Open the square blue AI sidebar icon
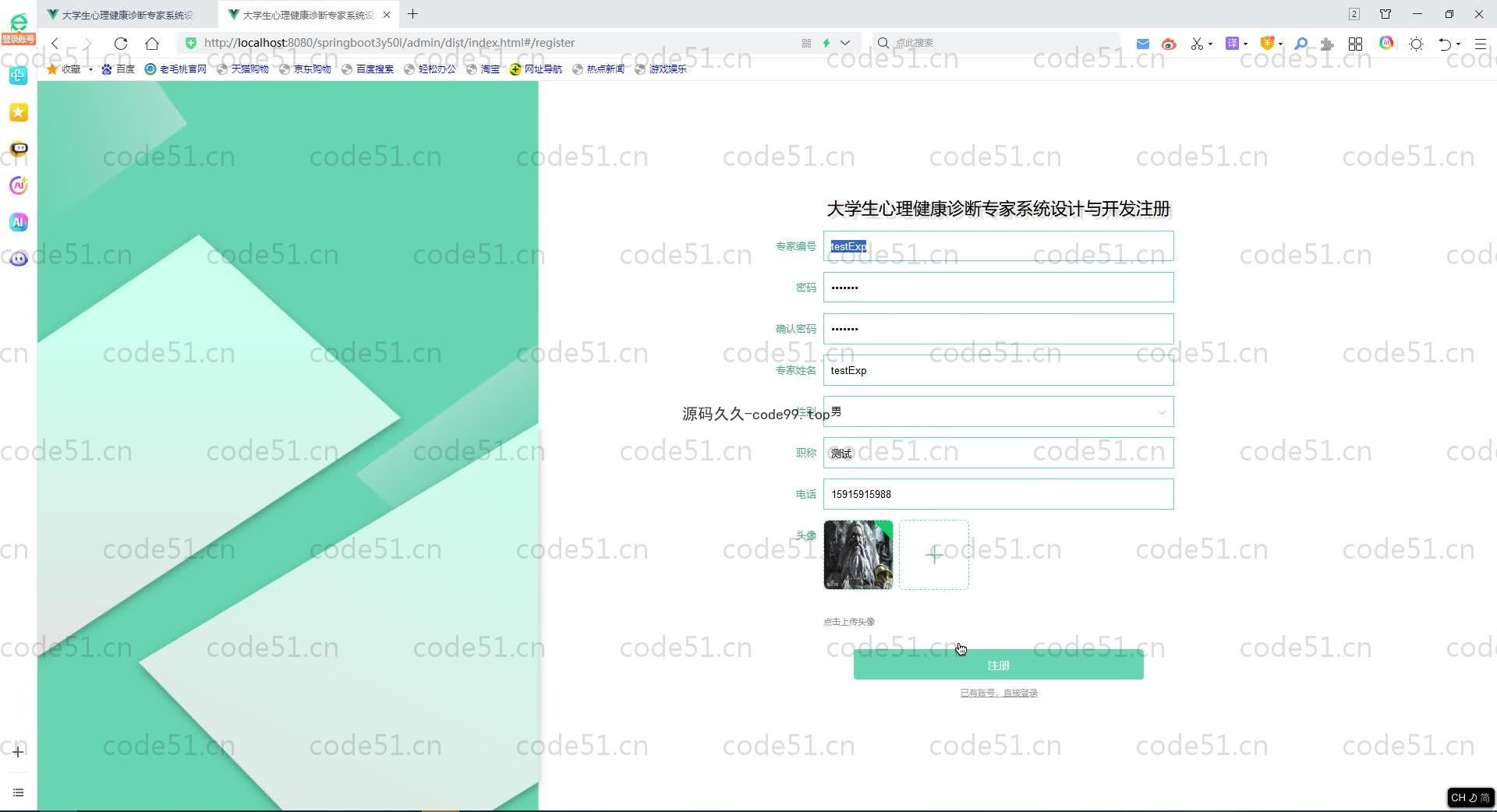The height and width of the screenshot is (812, 1497). [18, 222]
